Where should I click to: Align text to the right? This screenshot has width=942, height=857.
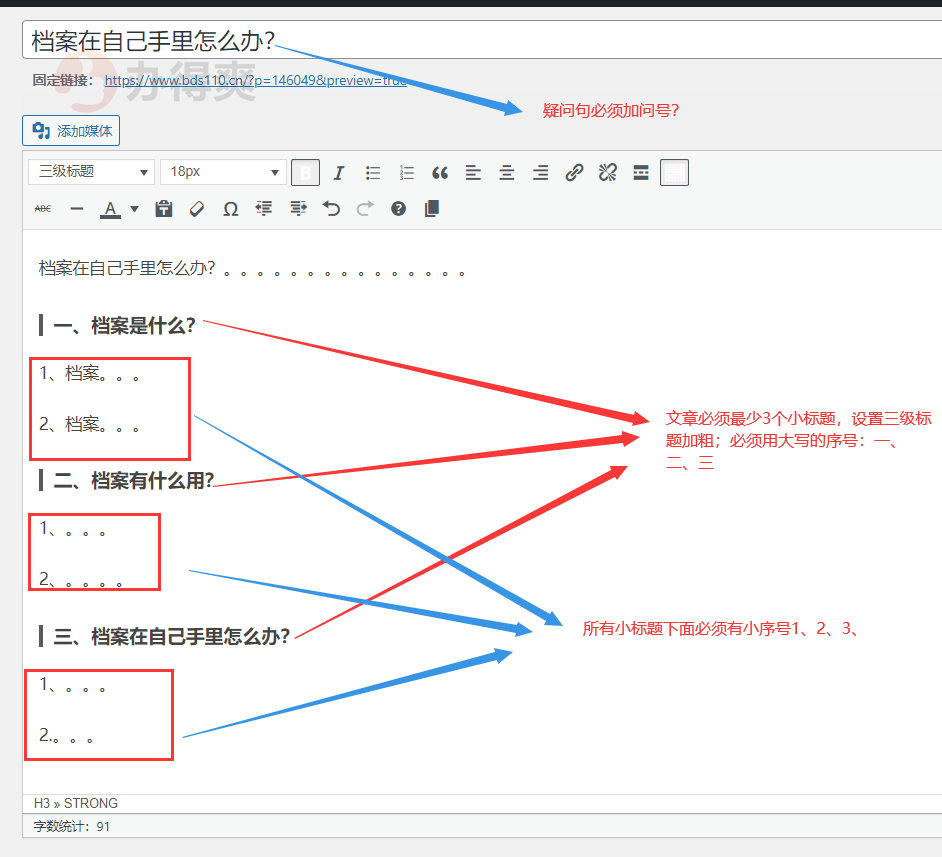coord(541,173)
